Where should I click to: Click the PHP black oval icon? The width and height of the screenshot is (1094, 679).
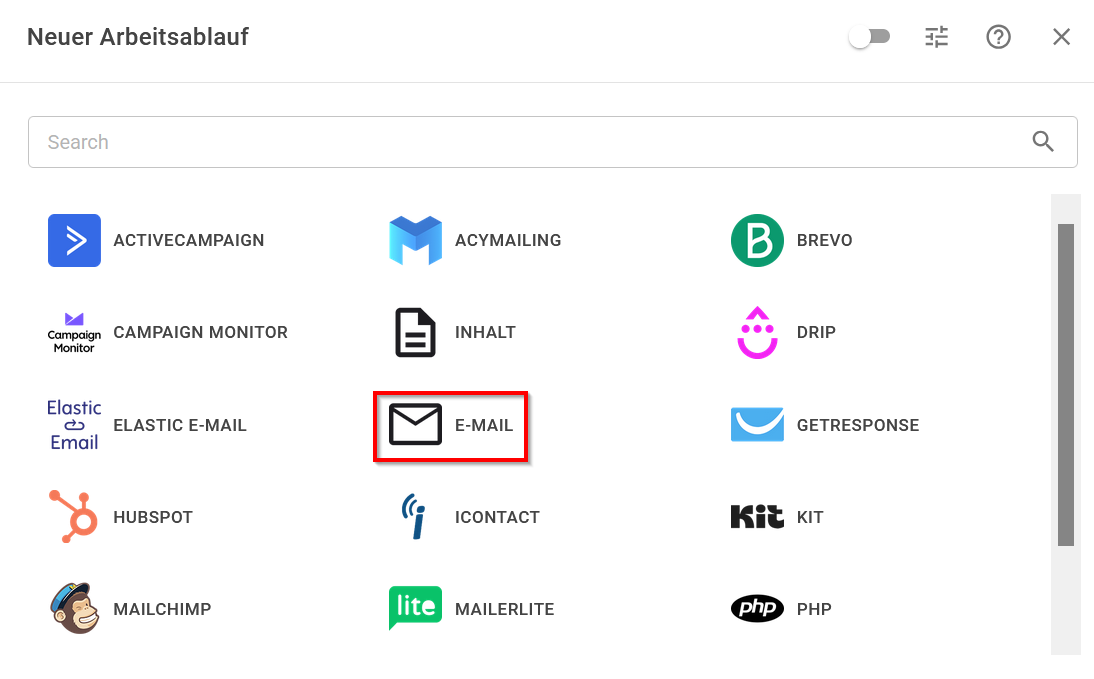(x=757, y=609)
